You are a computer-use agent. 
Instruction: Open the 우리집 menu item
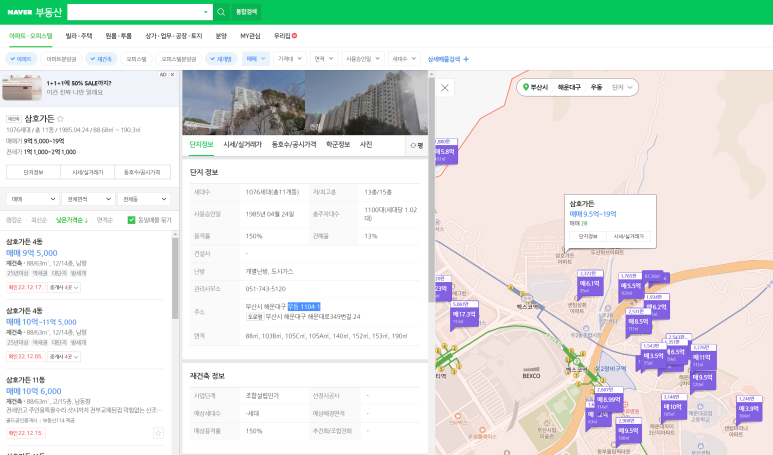coord(285,36)
